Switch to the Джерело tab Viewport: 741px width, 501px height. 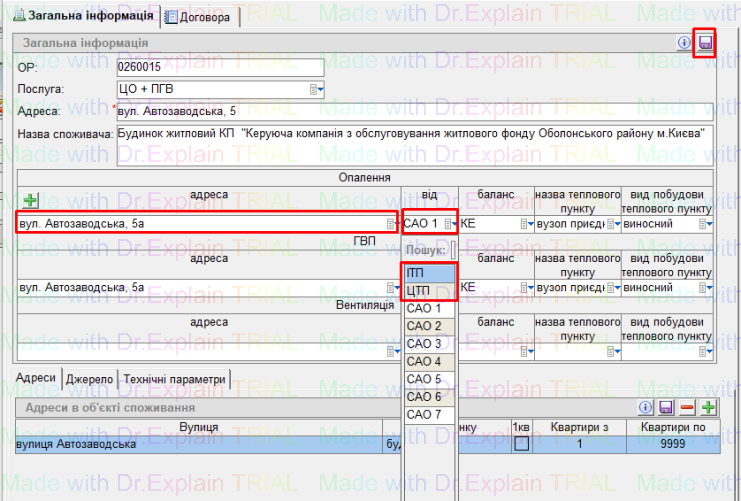pos(89,379)
